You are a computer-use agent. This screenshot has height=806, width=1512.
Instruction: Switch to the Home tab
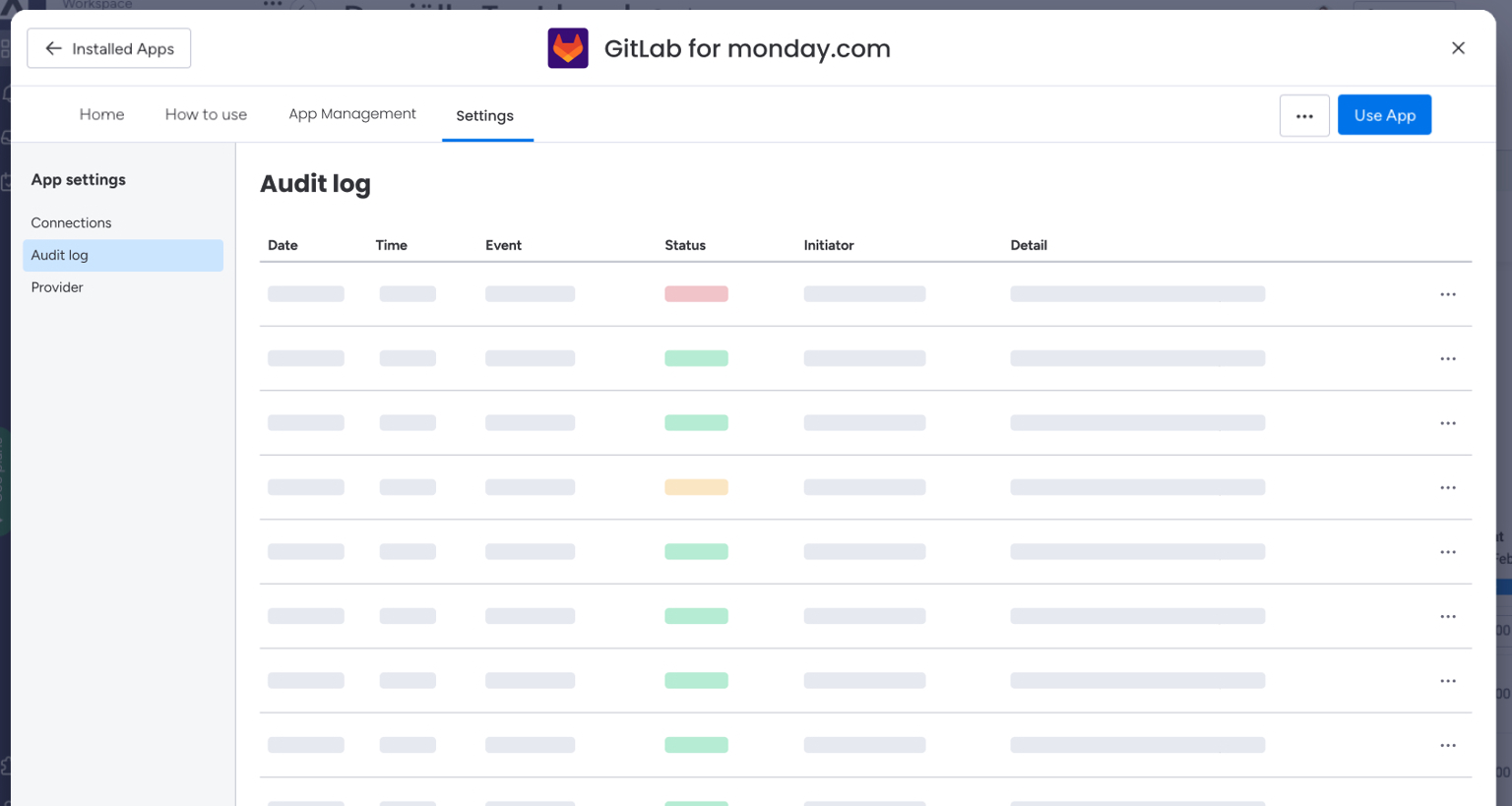tap(101, 114)
